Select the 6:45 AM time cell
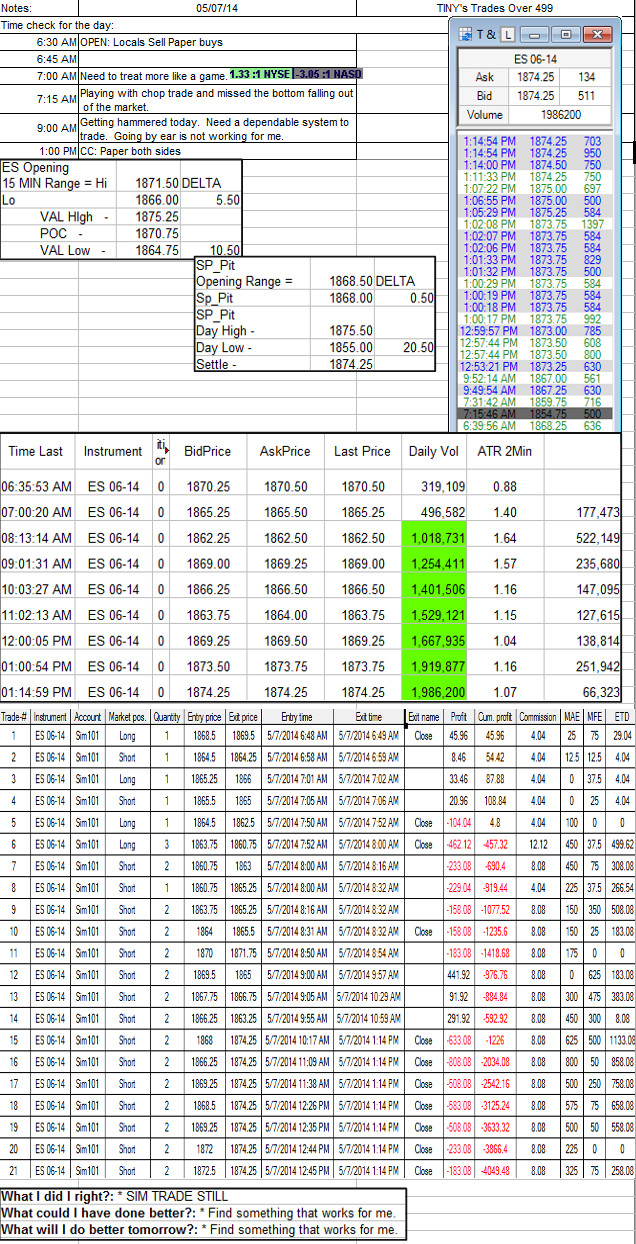 pyautogui.click(x=39, y=59)
